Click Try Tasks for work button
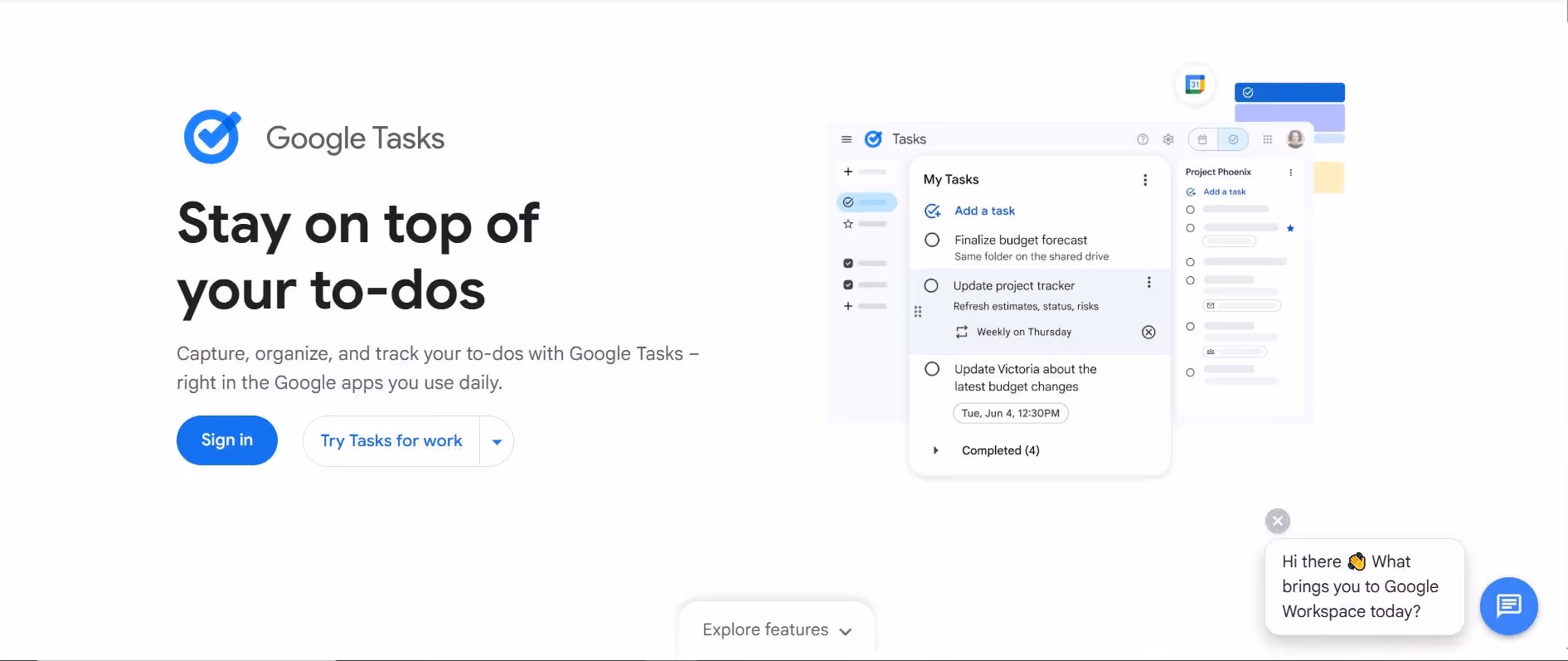The height and width of the screenshot is (661, 1568). pyautogui.click(x=391, y=441)
